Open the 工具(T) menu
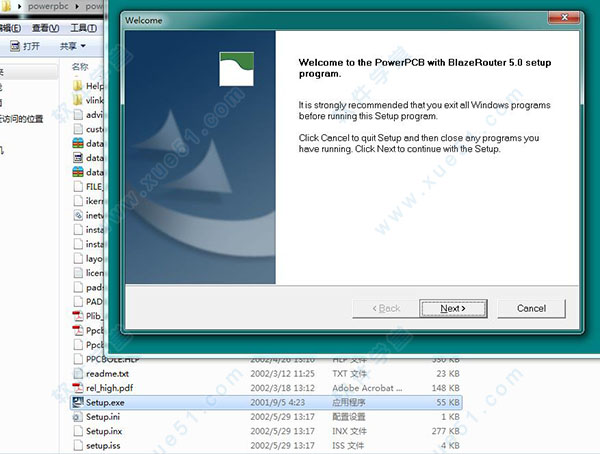The height and width of the screenshot is (454, 600). 84,26
